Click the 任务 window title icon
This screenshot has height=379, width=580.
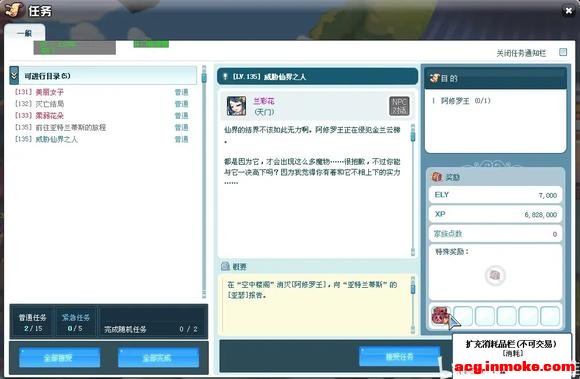click(x=14, y=10)
